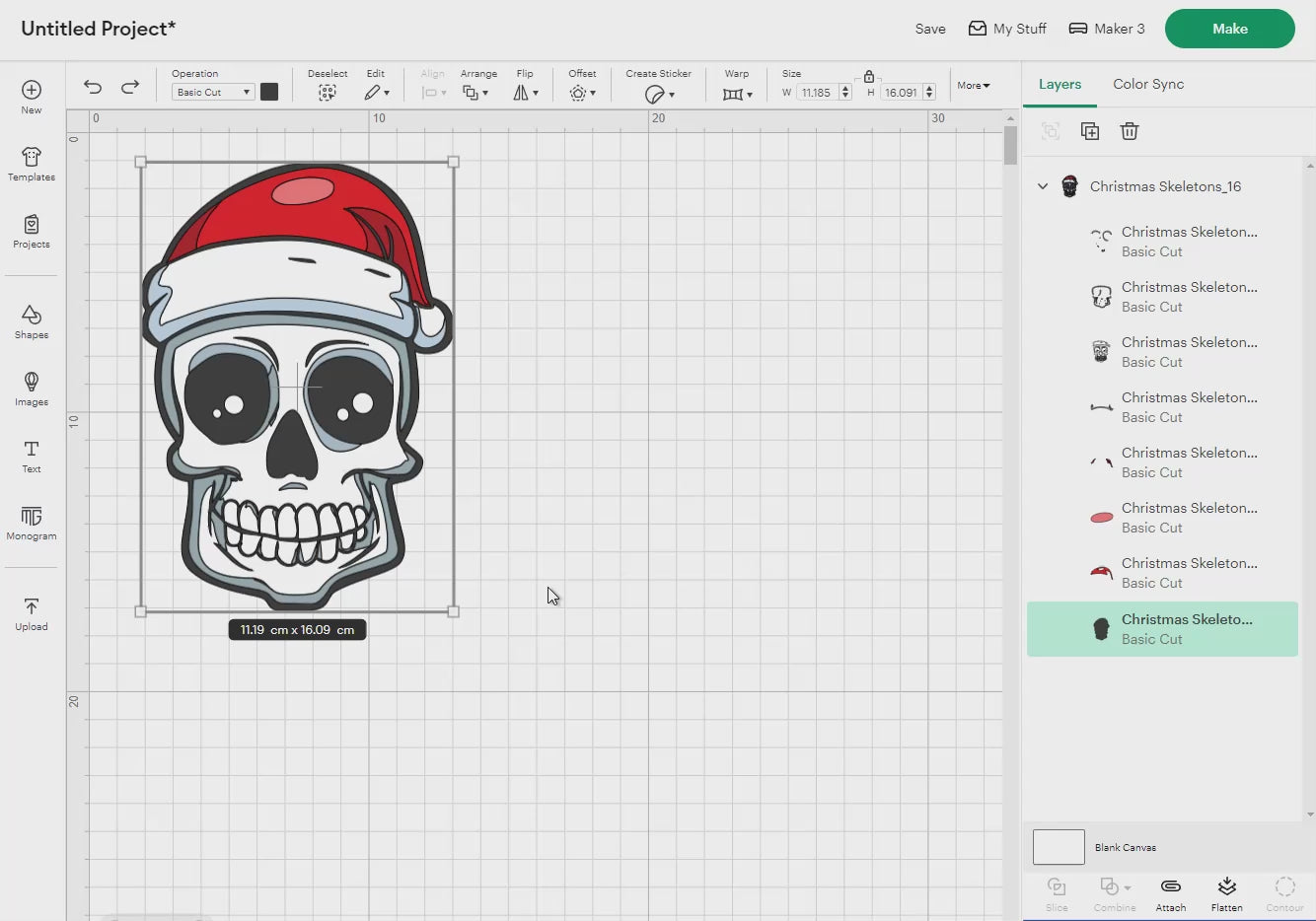Click the Width size field
1316x921 pixels.
[818, 92]
